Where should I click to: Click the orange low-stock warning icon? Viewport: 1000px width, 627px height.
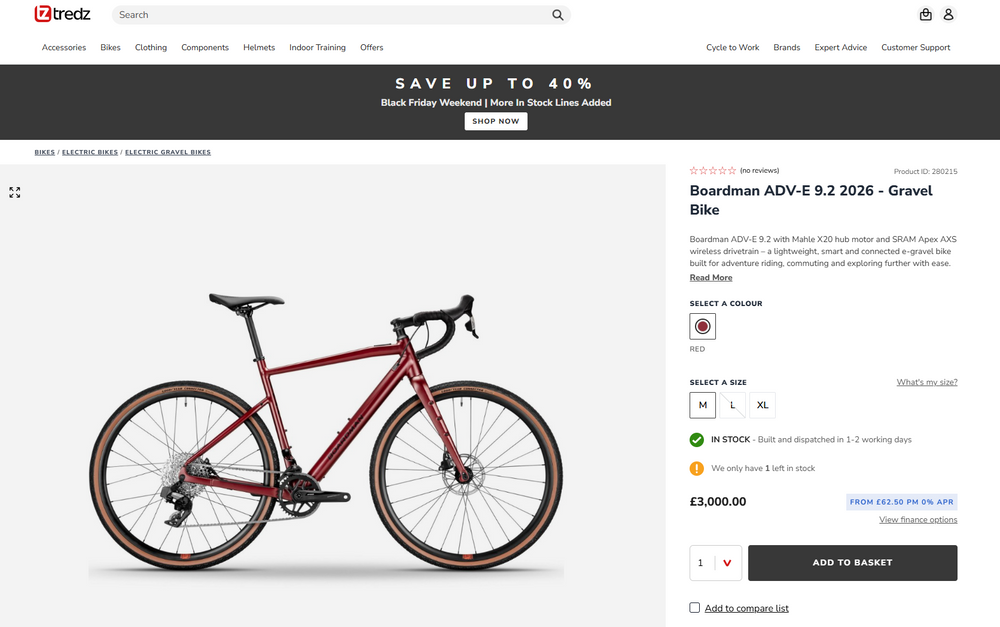[697, 468]
